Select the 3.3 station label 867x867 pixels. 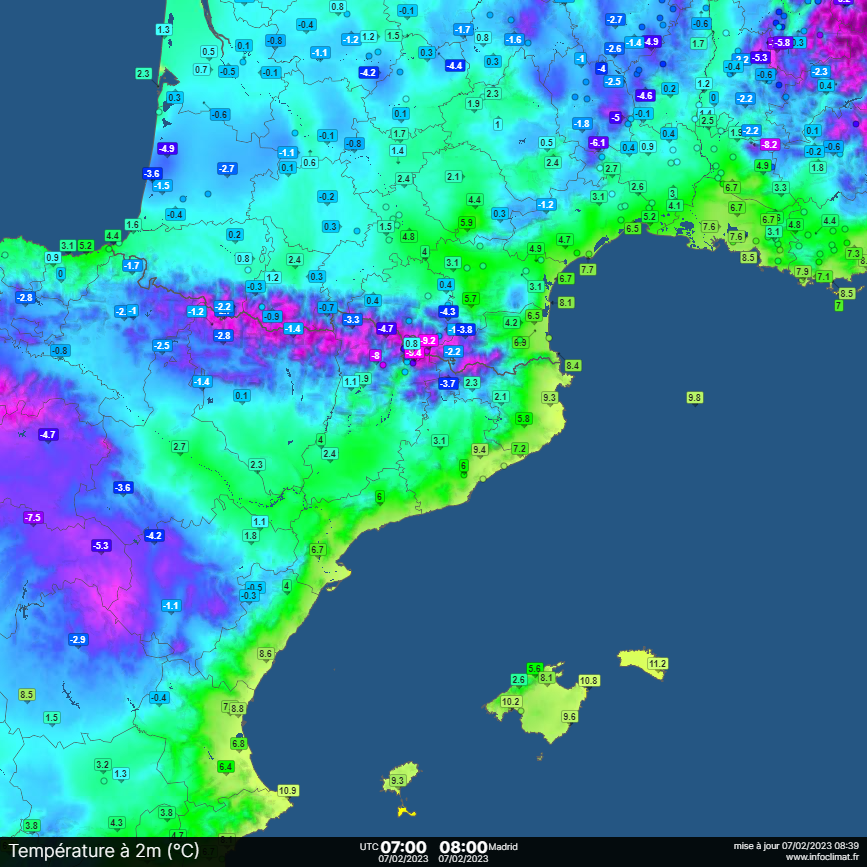(780, 188)
